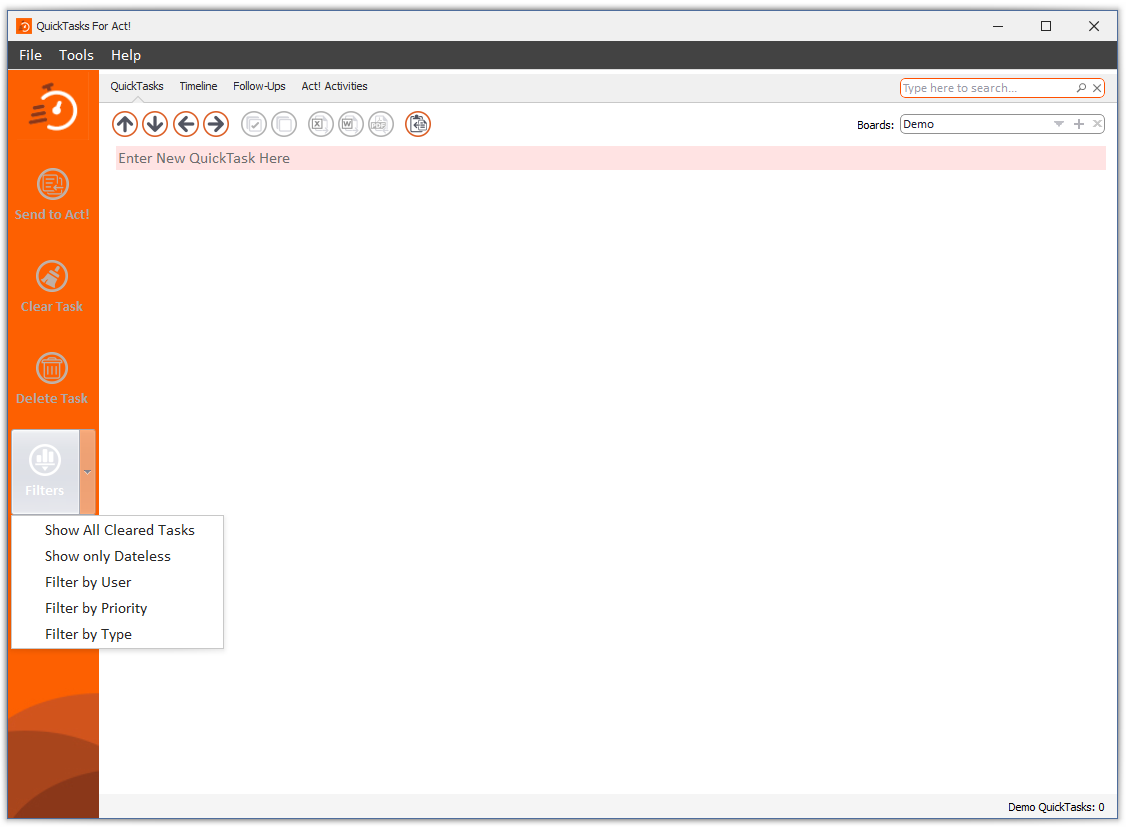Open the File menu
The width and height of the screenshot is (1128, 829).
[30, 55]
